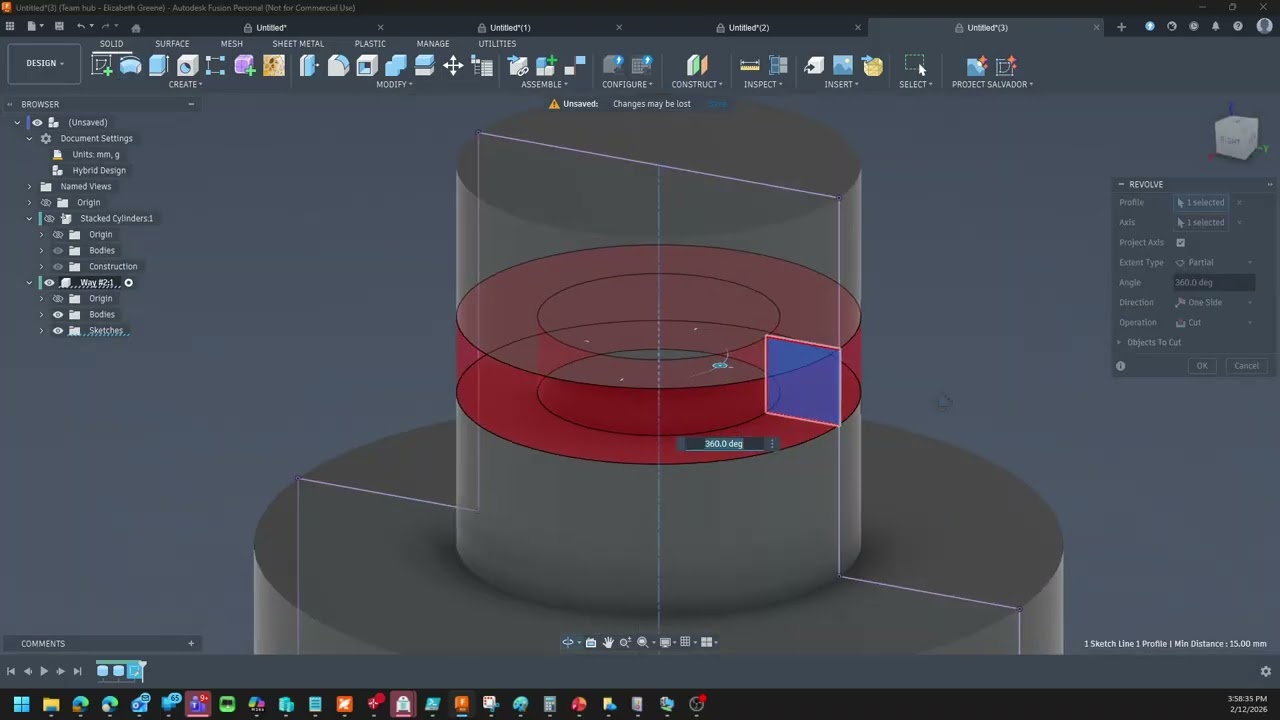Hide the Way #2:1 component
Screen dimensions: 1280x720
[49, 283]
